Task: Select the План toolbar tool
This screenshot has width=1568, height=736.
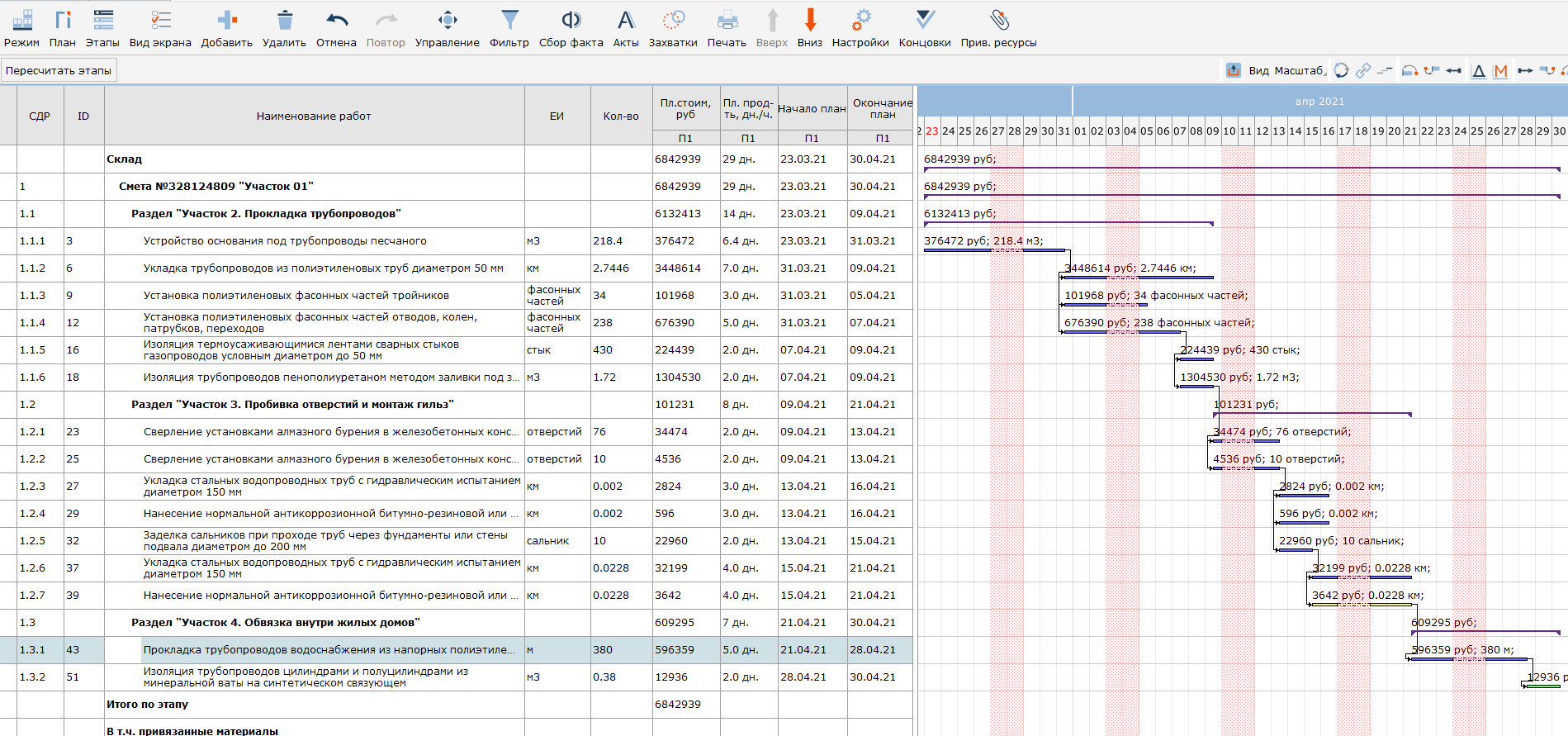Action: pos(62,28)
